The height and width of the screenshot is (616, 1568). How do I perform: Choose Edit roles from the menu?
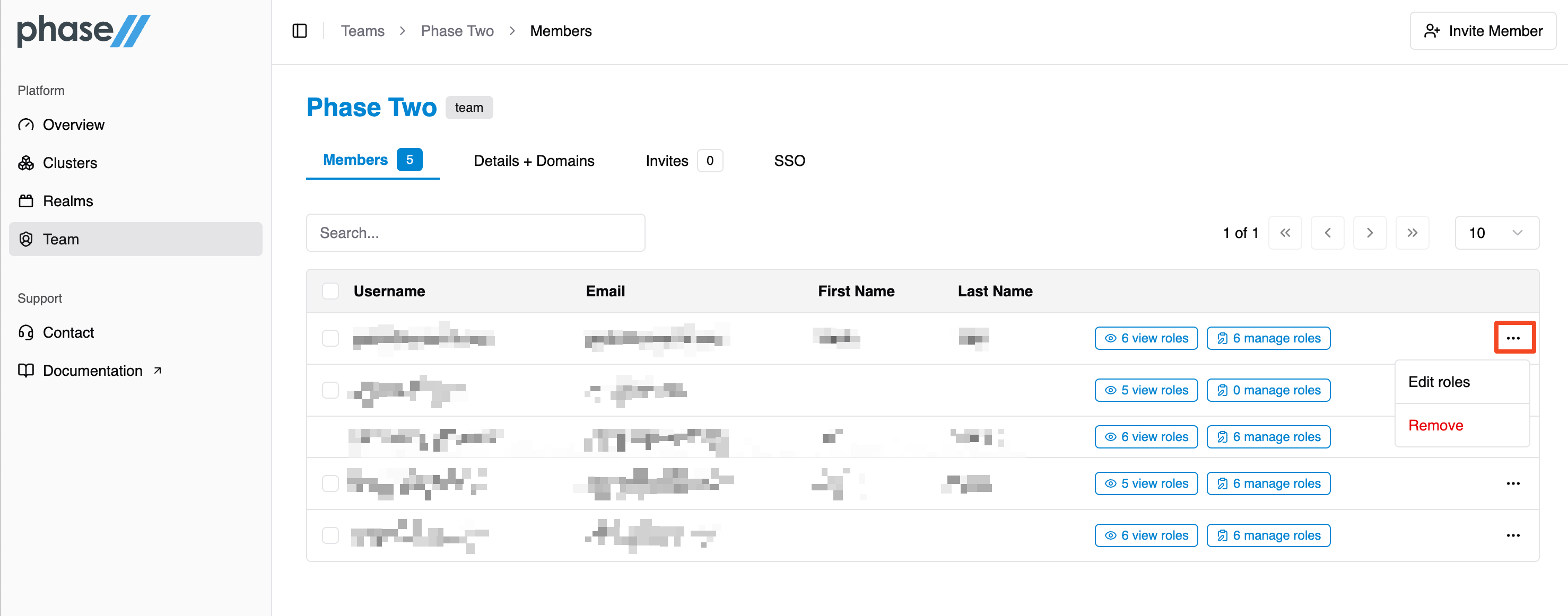coord(1439,382)
